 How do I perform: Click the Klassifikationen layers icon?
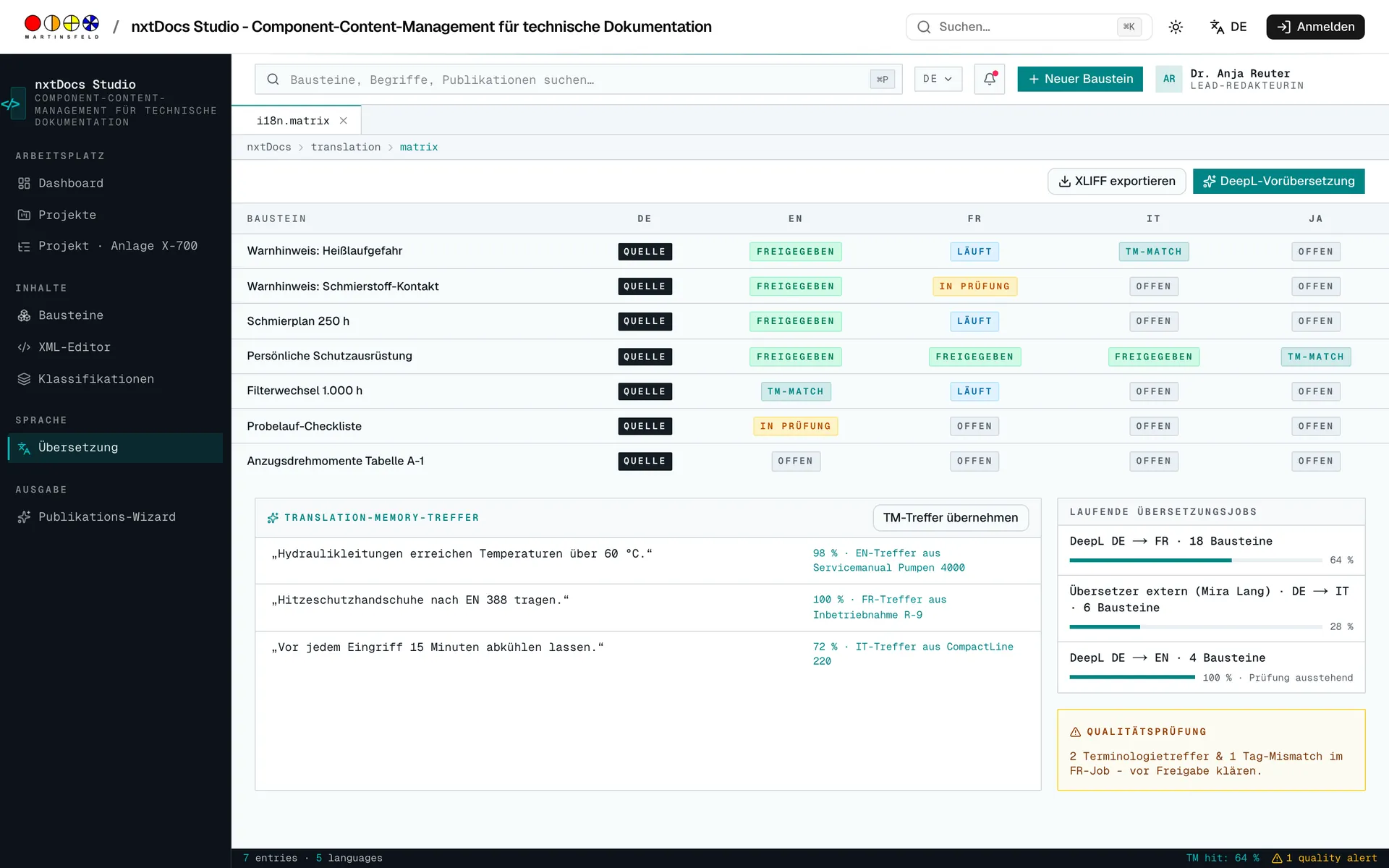pos(24,379)
